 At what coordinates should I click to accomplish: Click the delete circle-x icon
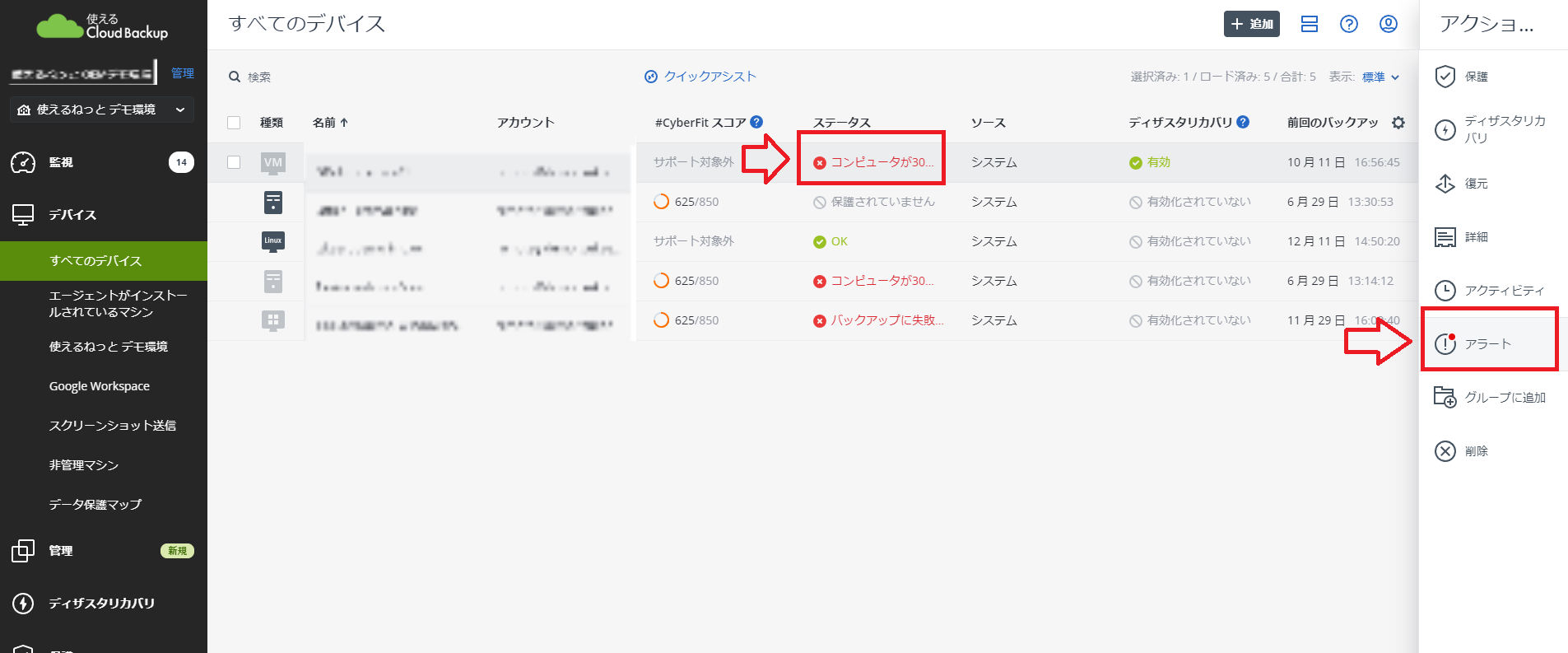pos(1445,451)
